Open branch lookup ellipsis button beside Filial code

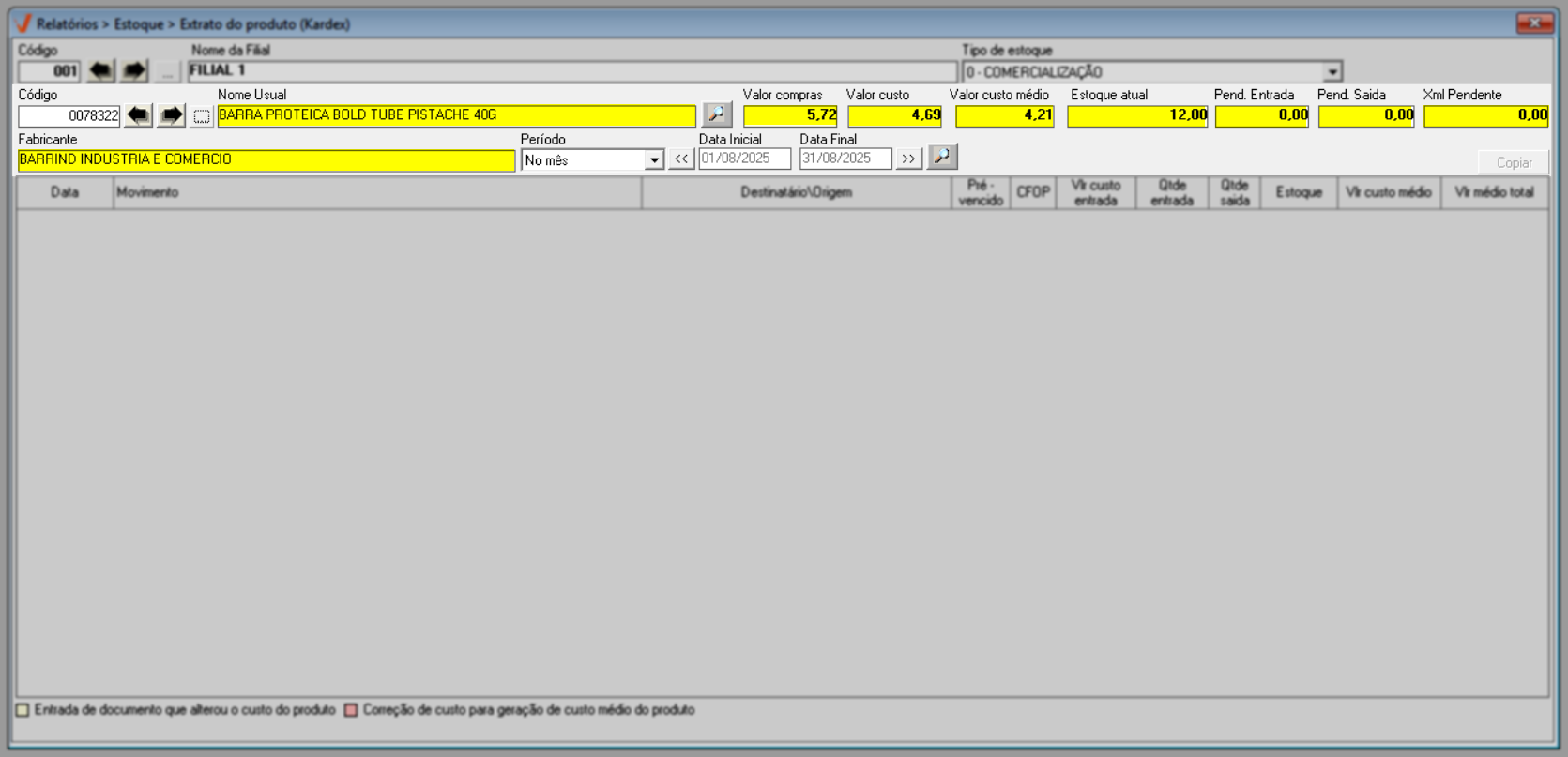[167, 71]
